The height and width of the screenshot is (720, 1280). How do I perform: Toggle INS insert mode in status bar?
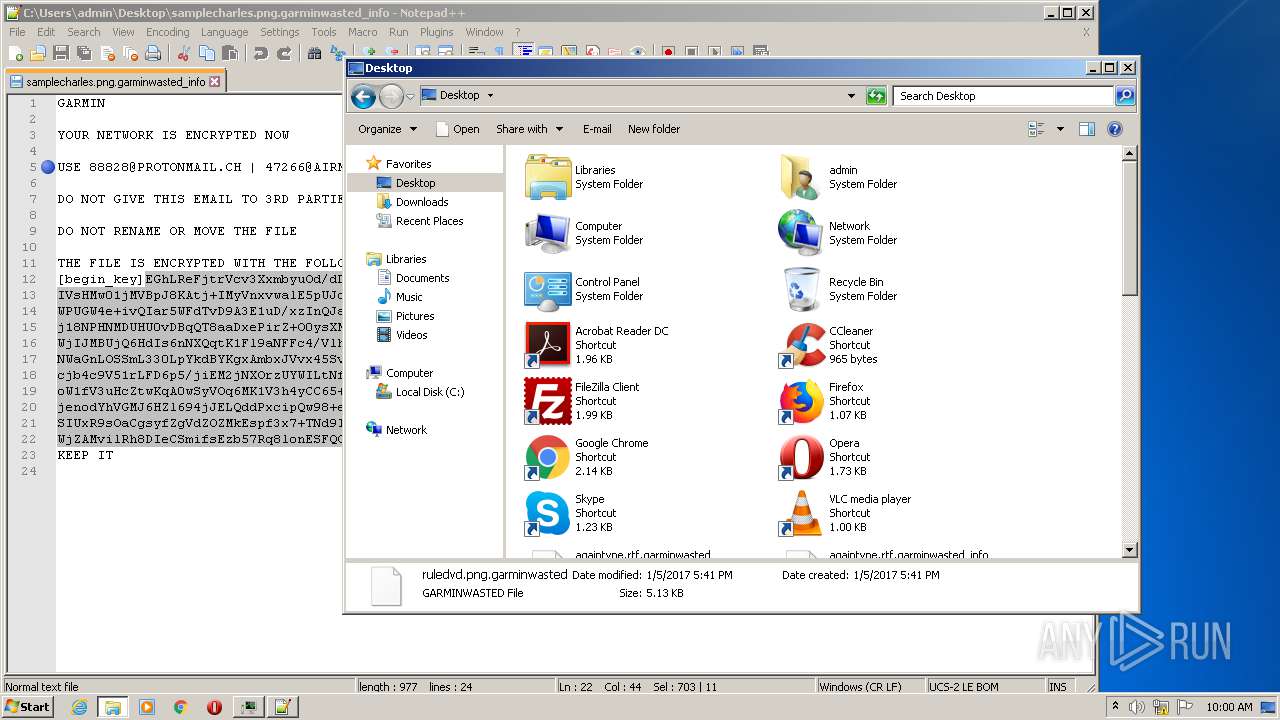pos(1058,686)
